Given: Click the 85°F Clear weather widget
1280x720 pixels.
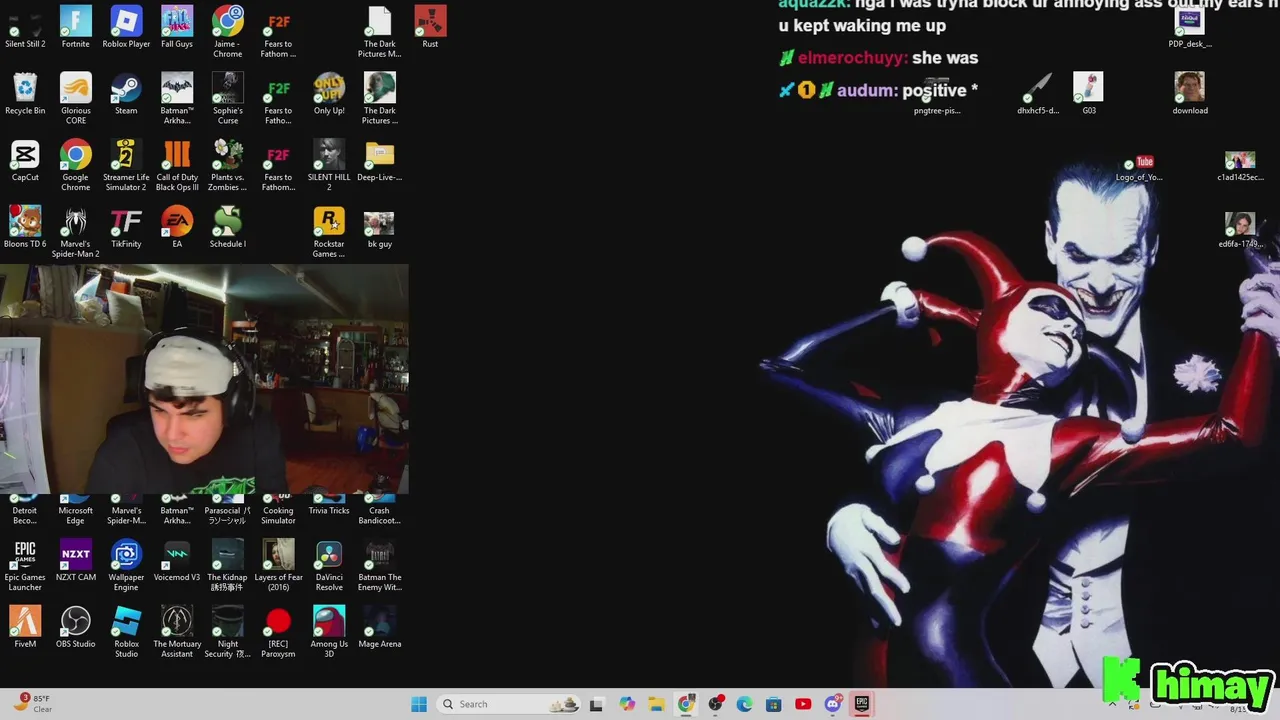Looking at the screenshot, I should [x=32, y=704].
